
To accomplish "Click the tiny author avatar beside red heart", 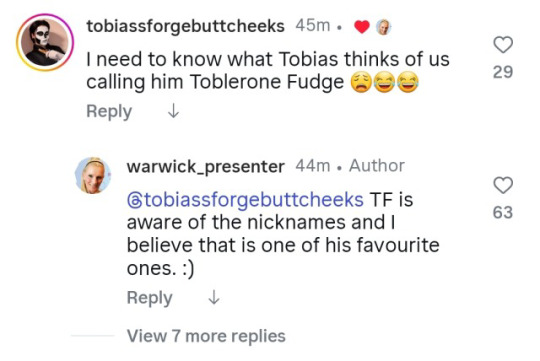I will [x=383, y=27].
